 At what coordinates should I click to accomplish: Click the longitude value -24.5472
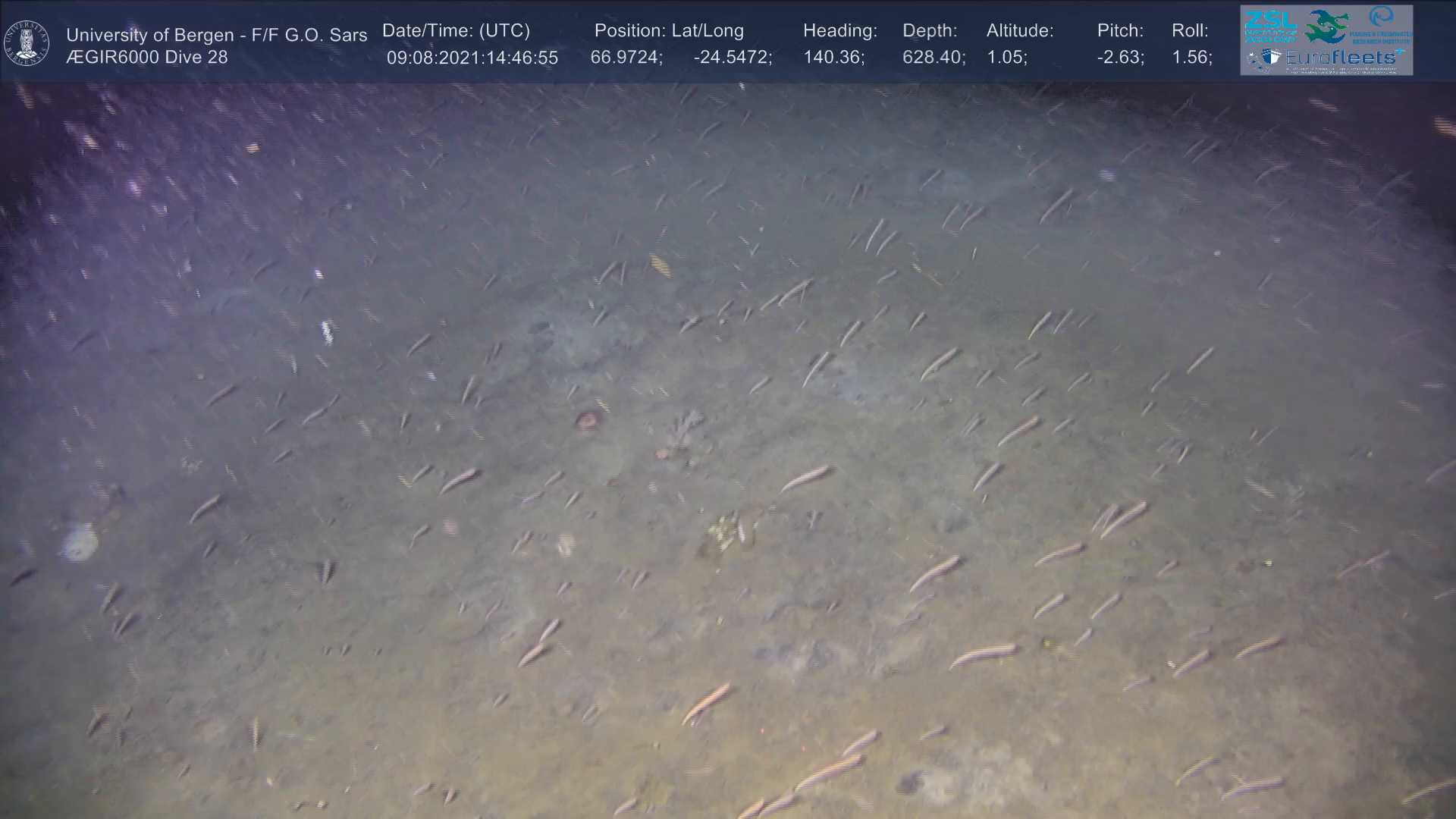732,58
